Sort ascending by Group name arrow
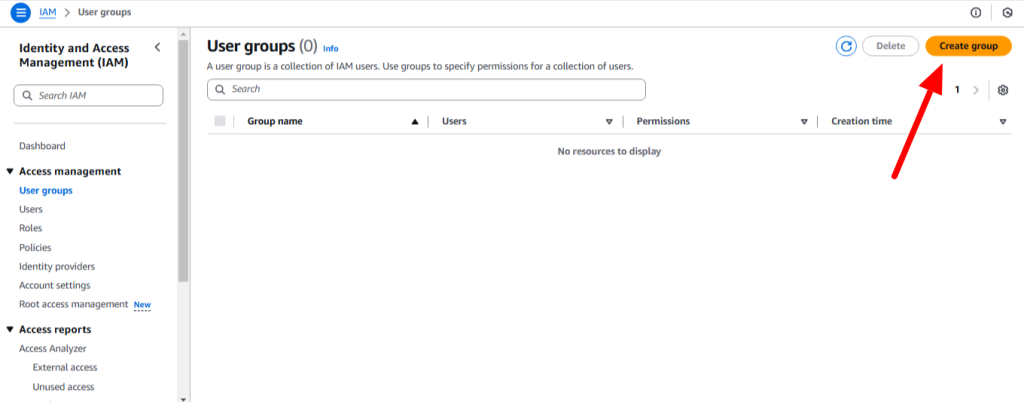This screenshot has width=1024, height=402. pos(415,121)
